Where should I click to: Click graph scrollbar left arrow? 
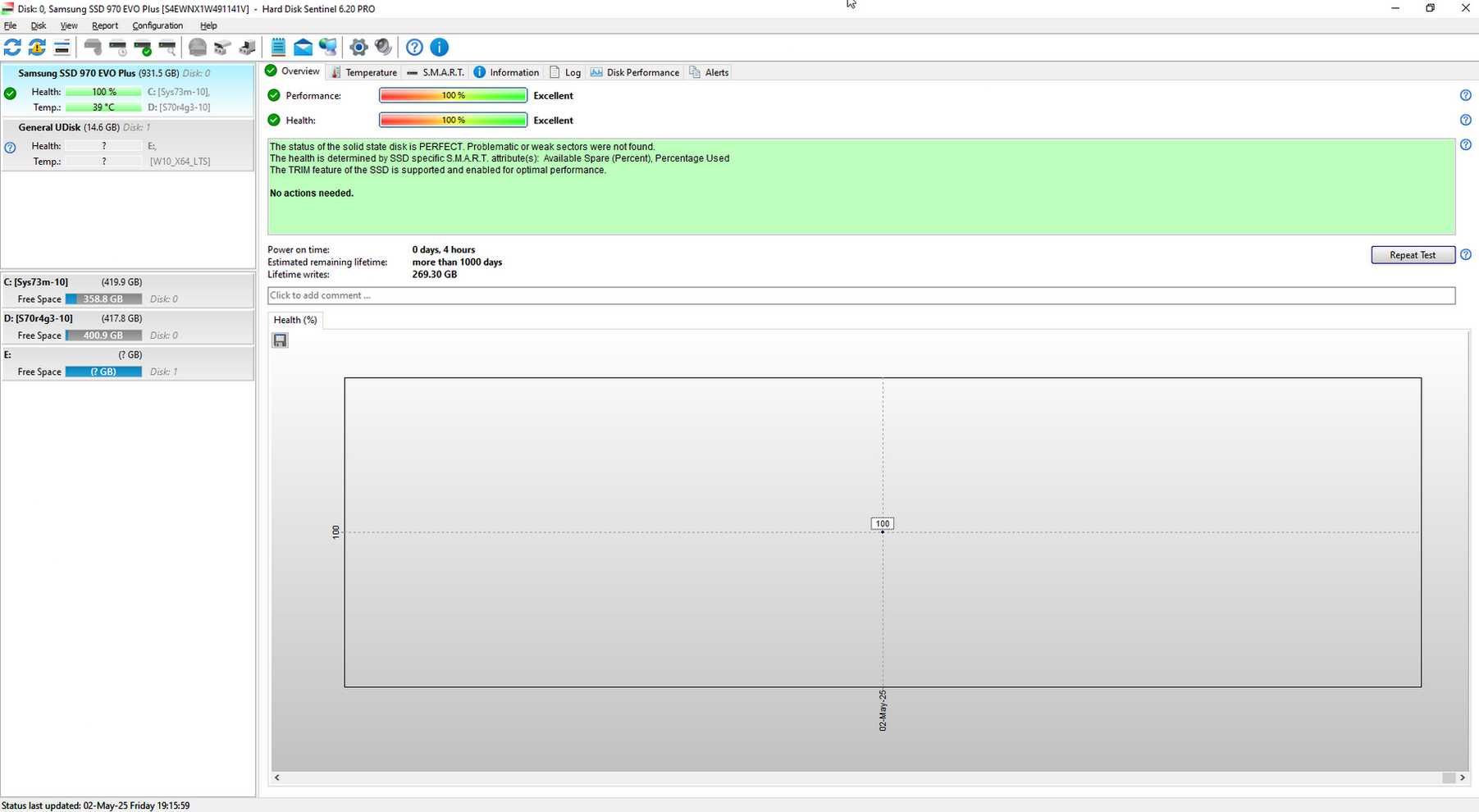point(277,778)
